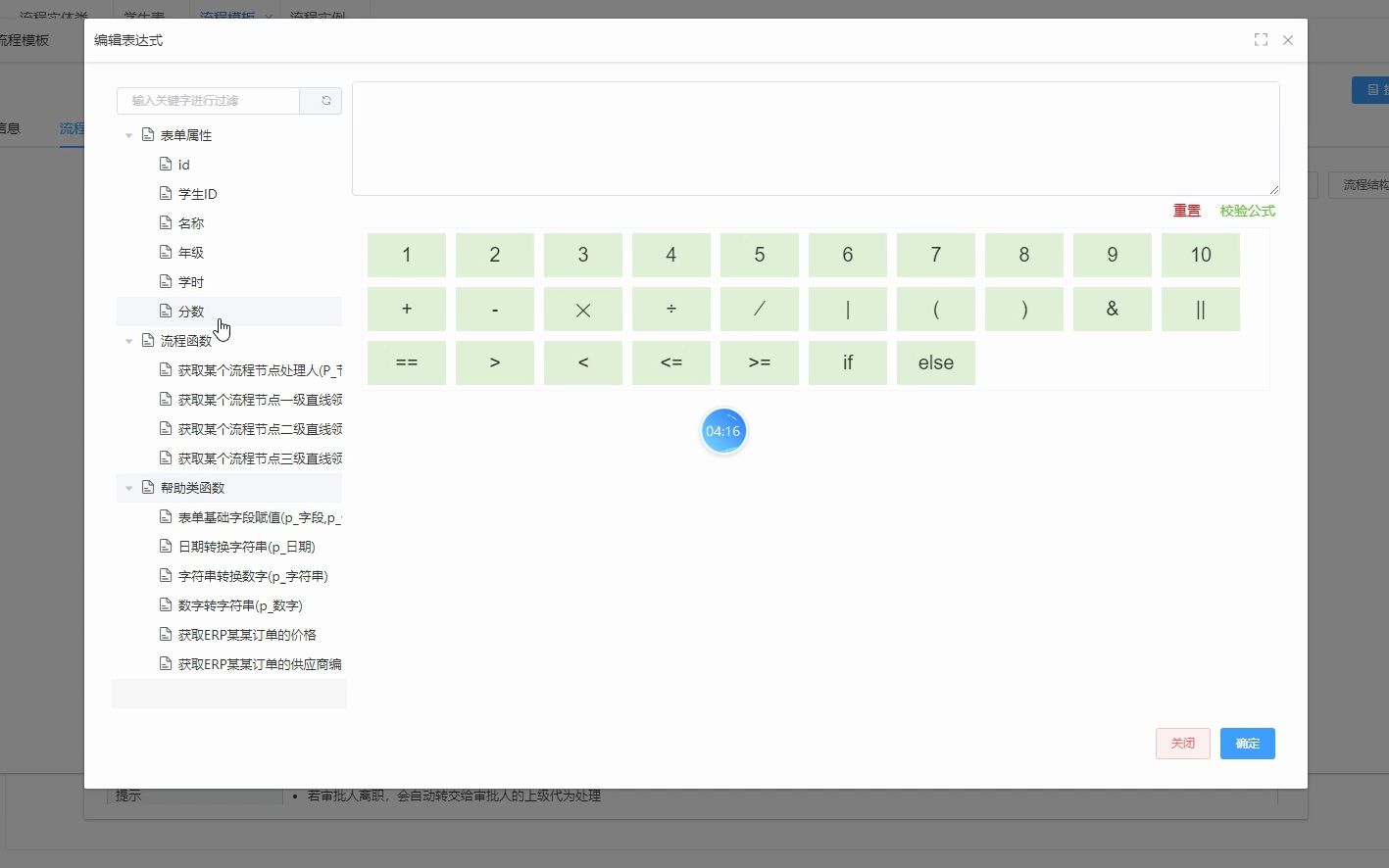Image resolution: width=1389 pixels, height=868 pixels.
Task: Collapse the 流程函数 tree node
Action: pos(128,341)
